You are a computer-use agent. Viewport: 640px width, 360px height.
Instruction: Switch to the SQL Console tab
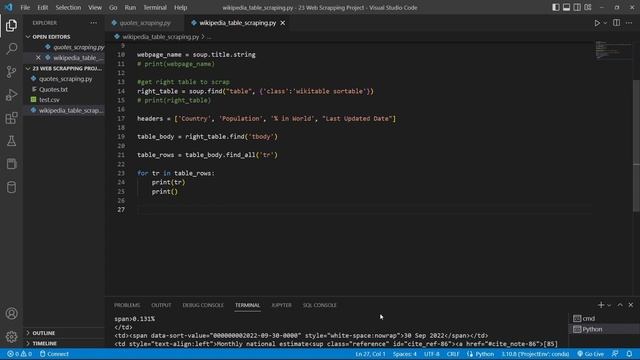pyautogui.click(x=320, y=305)
